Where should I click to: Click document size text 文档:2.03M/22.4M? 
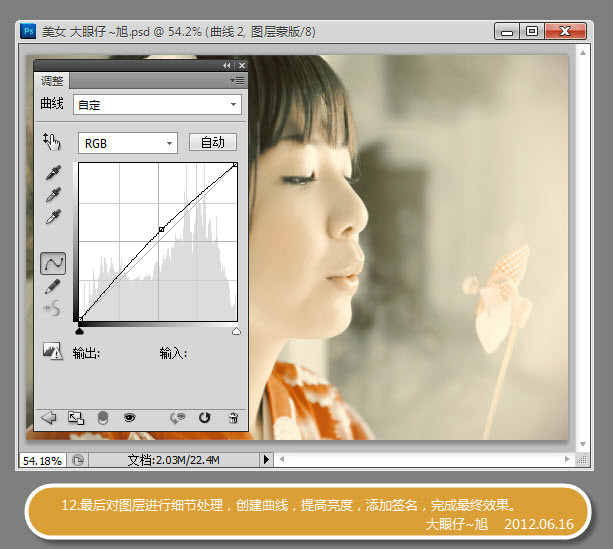coord(174,460)
